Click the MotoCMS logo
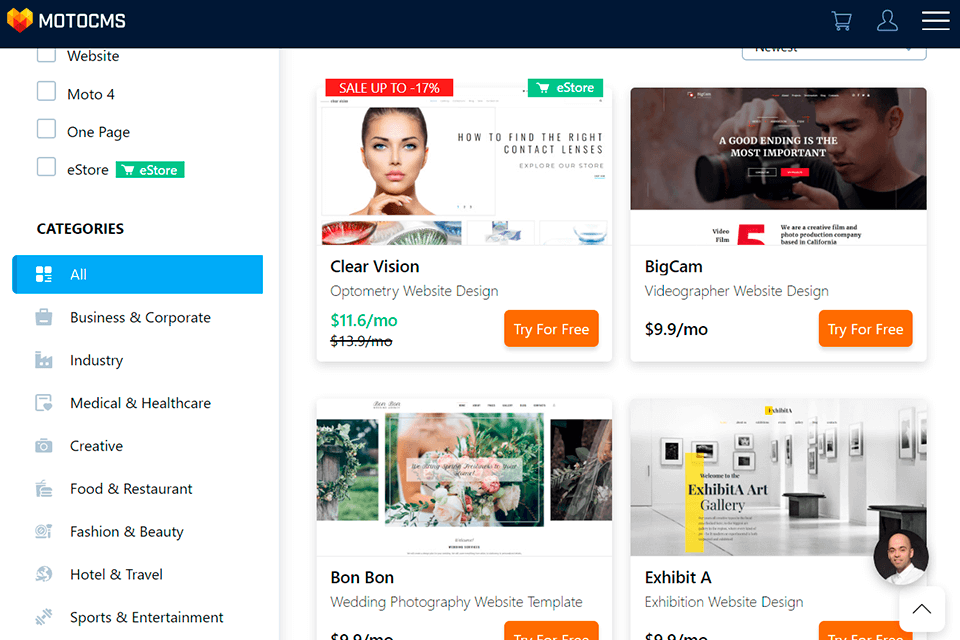 (66, 20)
